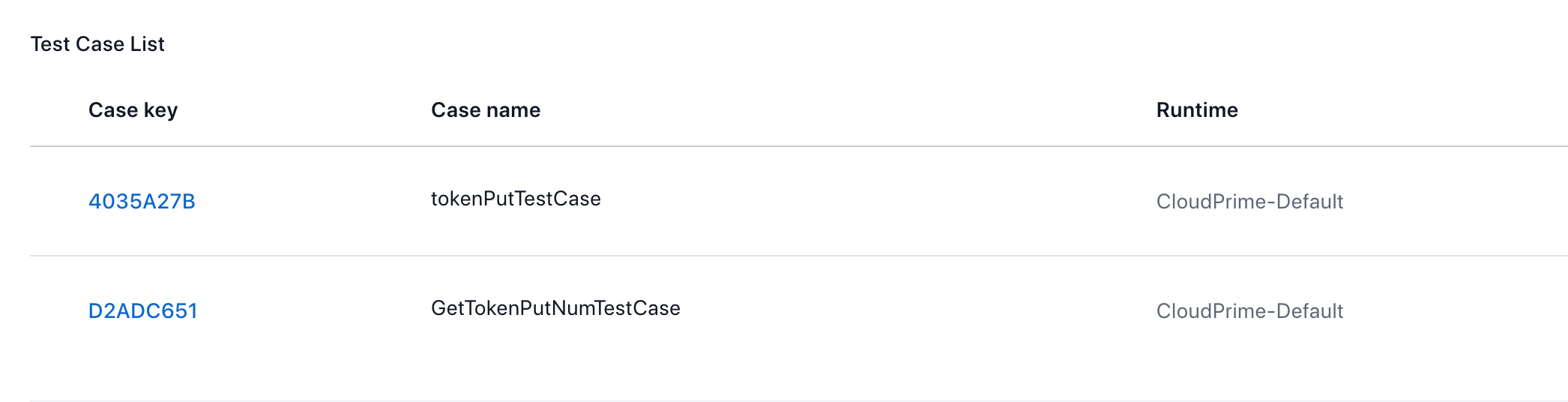This screenshot has width=1568, height=402.
Task: Click blank cell left of D2ADC651
Action: click(x=58, y=310)
